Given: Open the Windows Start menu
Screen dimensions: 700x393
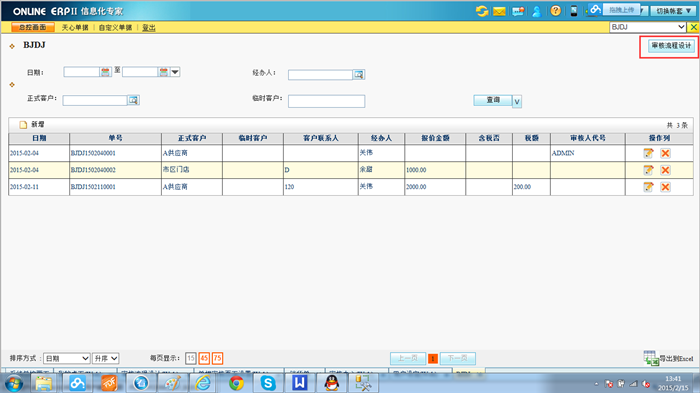Looking at the screenshot, I should (x=13, y=384).
